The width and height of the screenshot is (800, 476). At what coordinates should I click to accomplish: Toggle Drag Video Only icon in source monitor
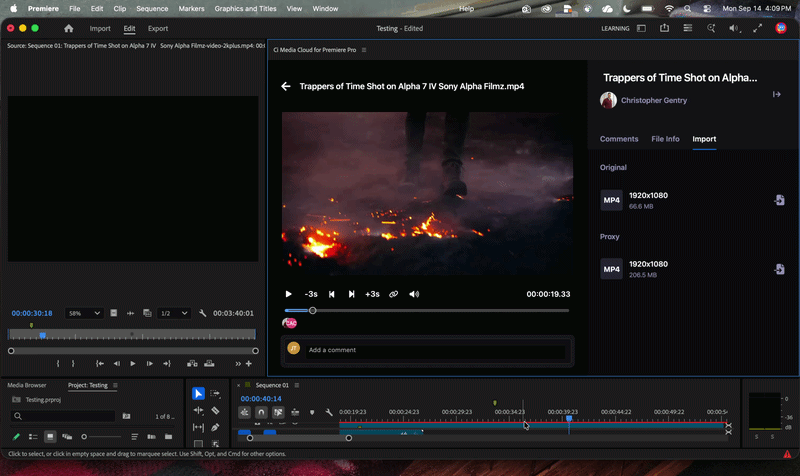coord(113,313)
